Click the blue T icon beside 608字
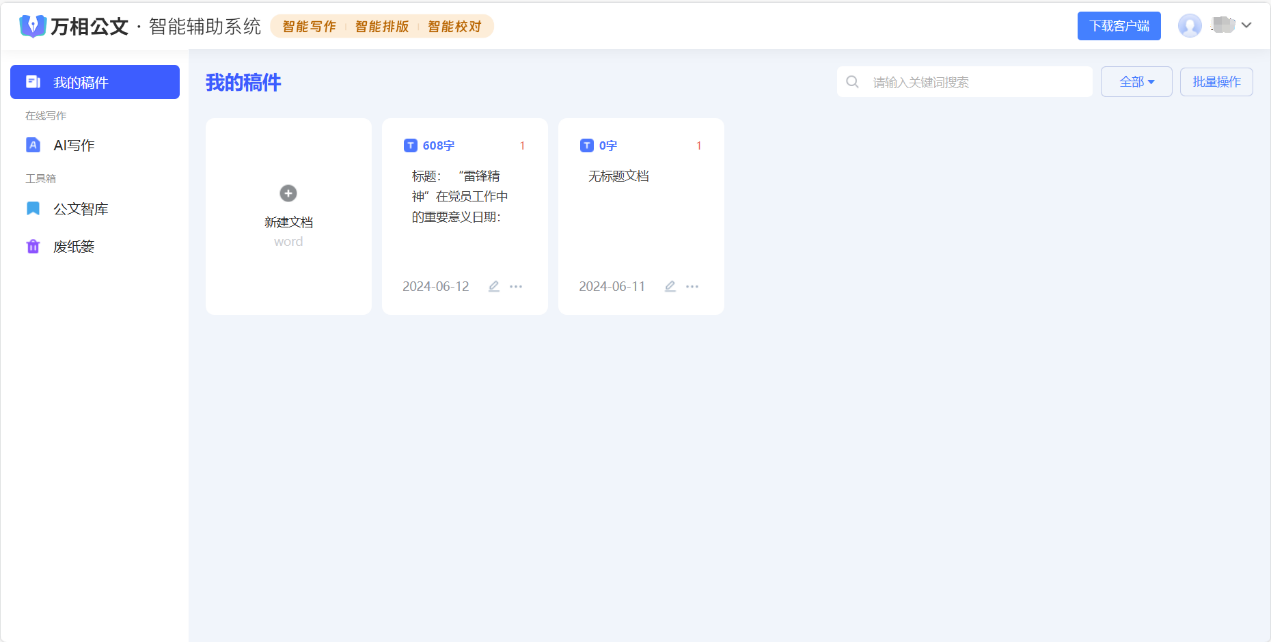Image resolution: width=1271 pixels, height=642 pixels. pos(410,146)
